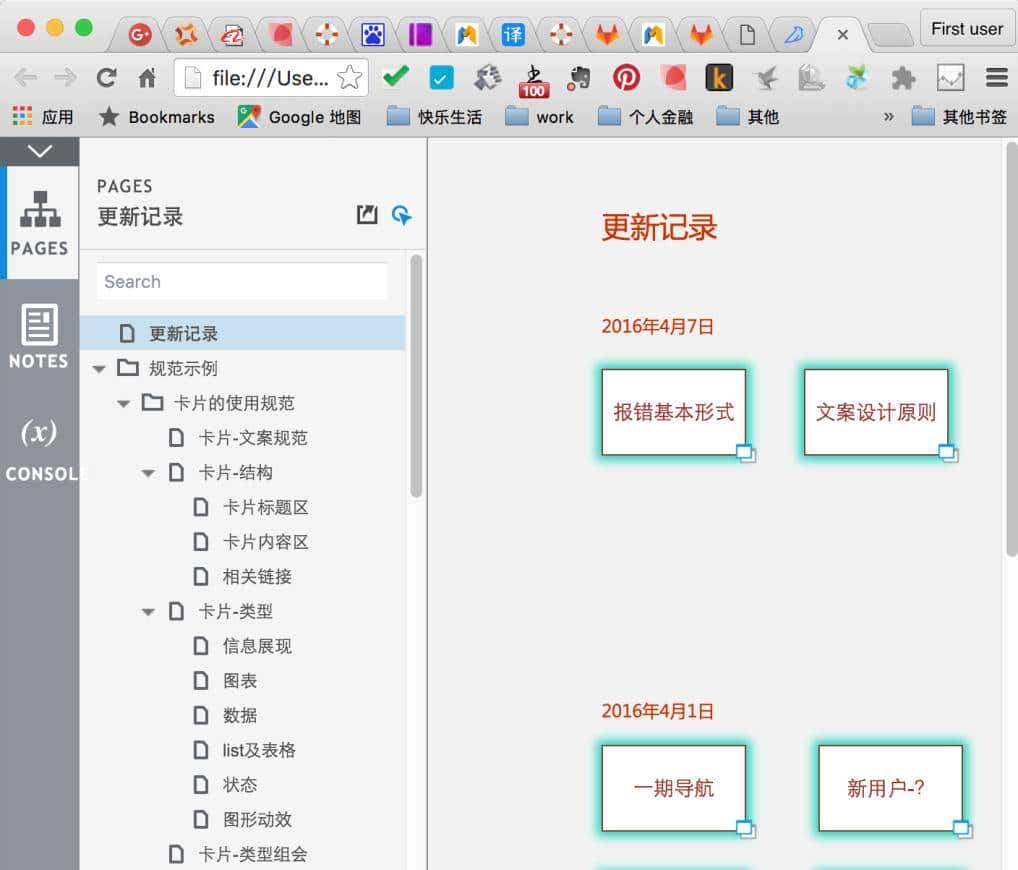Click the browser home icon
The image size is (1018, 870).
[147, 76]
